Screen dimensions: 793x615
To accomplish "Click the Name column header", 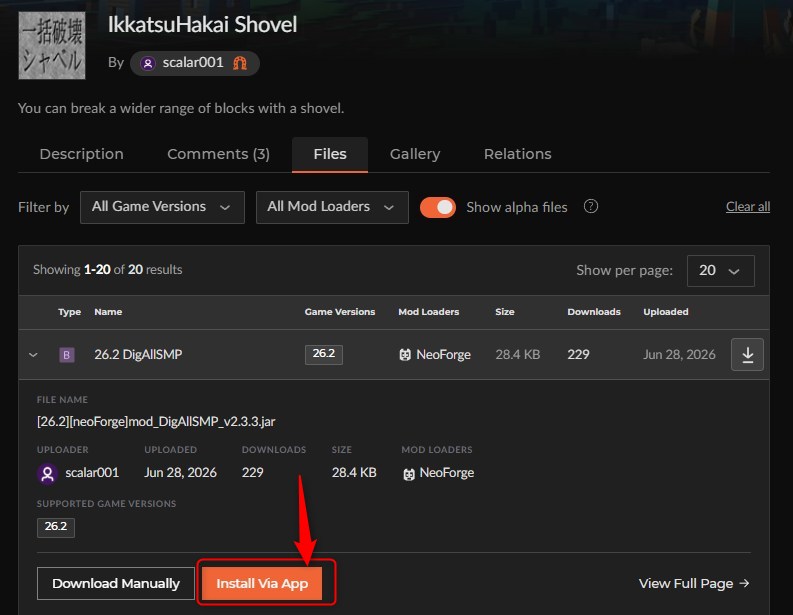I will [x=108, y=312].
